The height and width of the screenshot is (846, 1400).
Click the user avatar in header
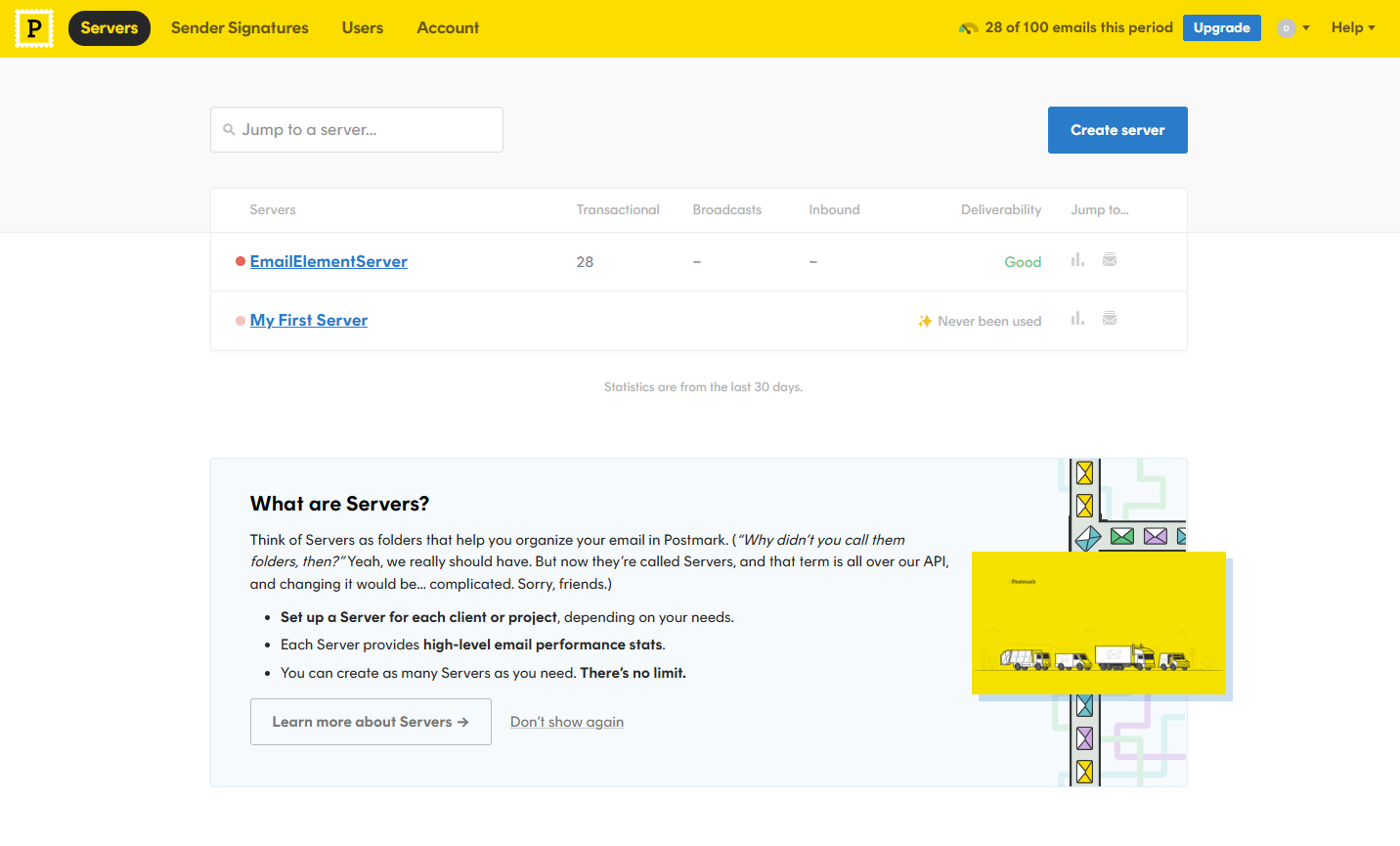click(1286, 28)
